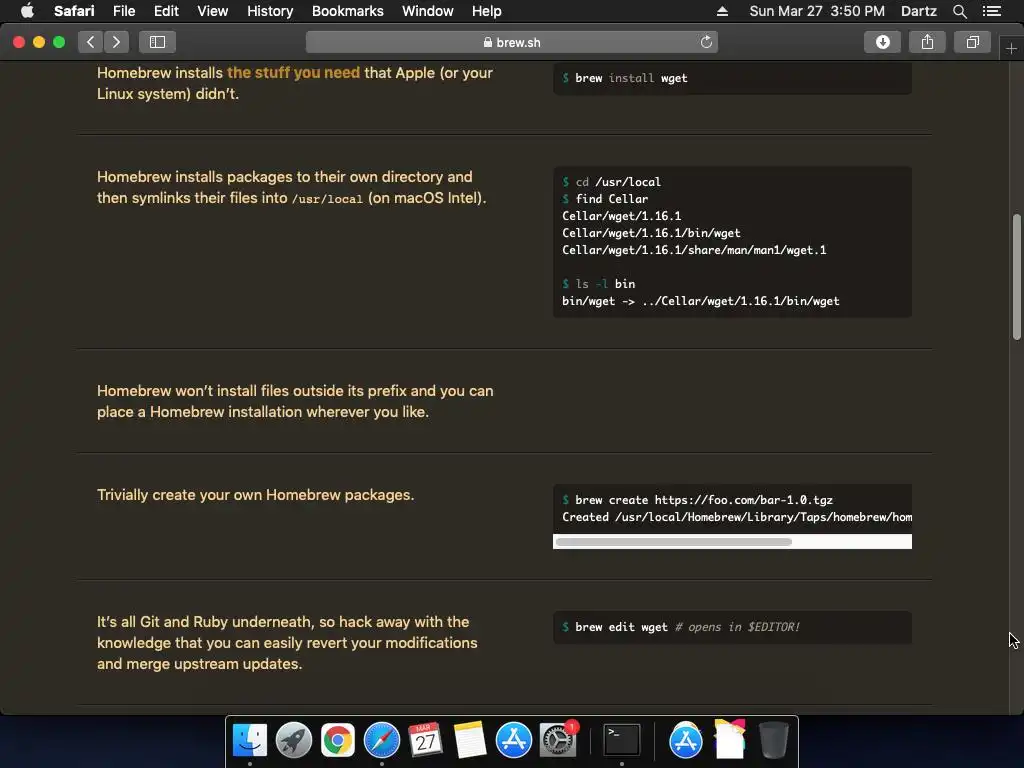1024x768 pixels.
Task: Click 'brew create https://foo.com/bar-1.0.tgz' line
Action: click(x=697, y=500)
